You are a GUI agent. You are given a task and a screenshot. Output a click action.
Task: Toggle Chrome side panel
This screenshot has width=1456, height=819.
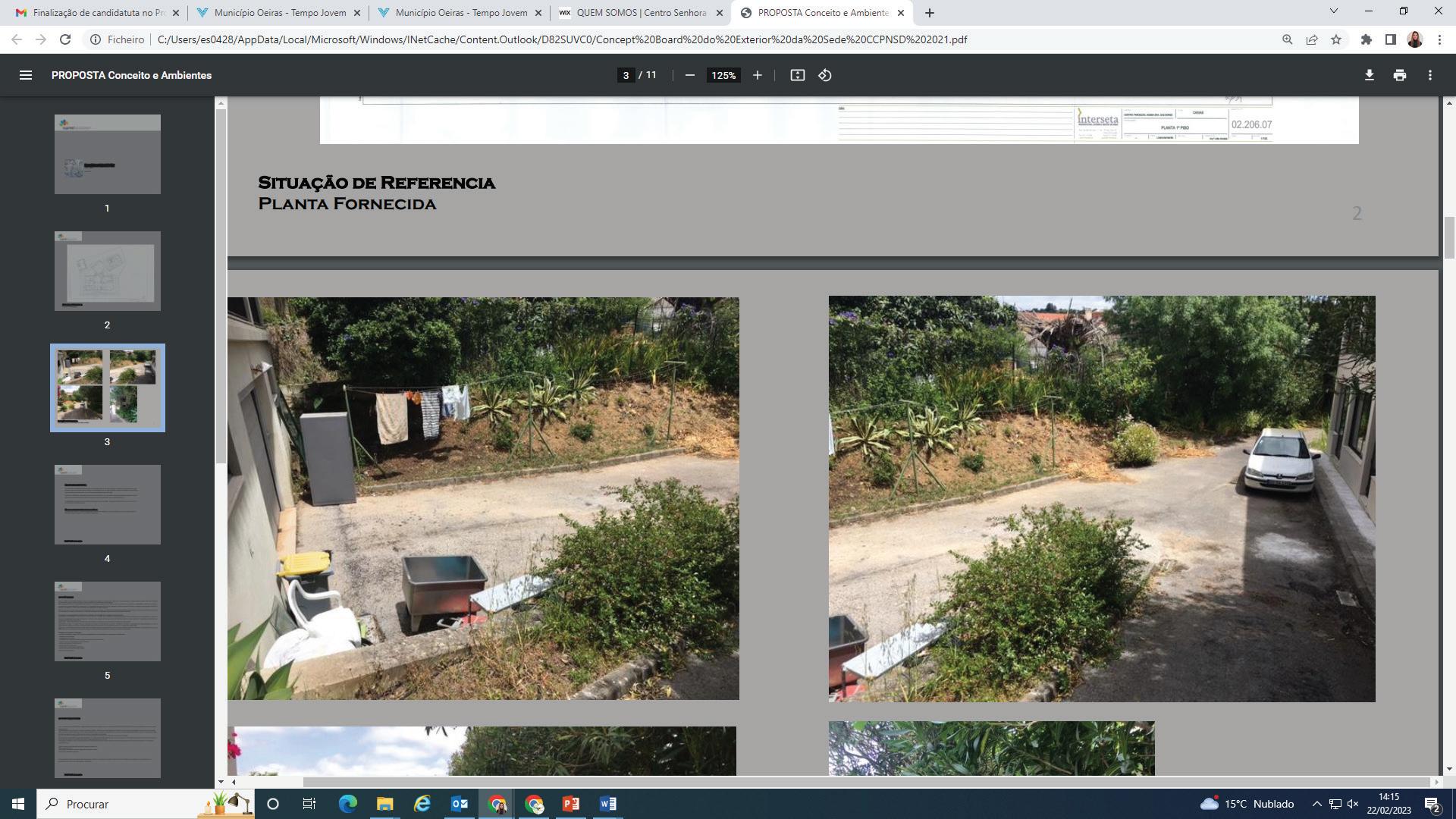coord(1390,39)
